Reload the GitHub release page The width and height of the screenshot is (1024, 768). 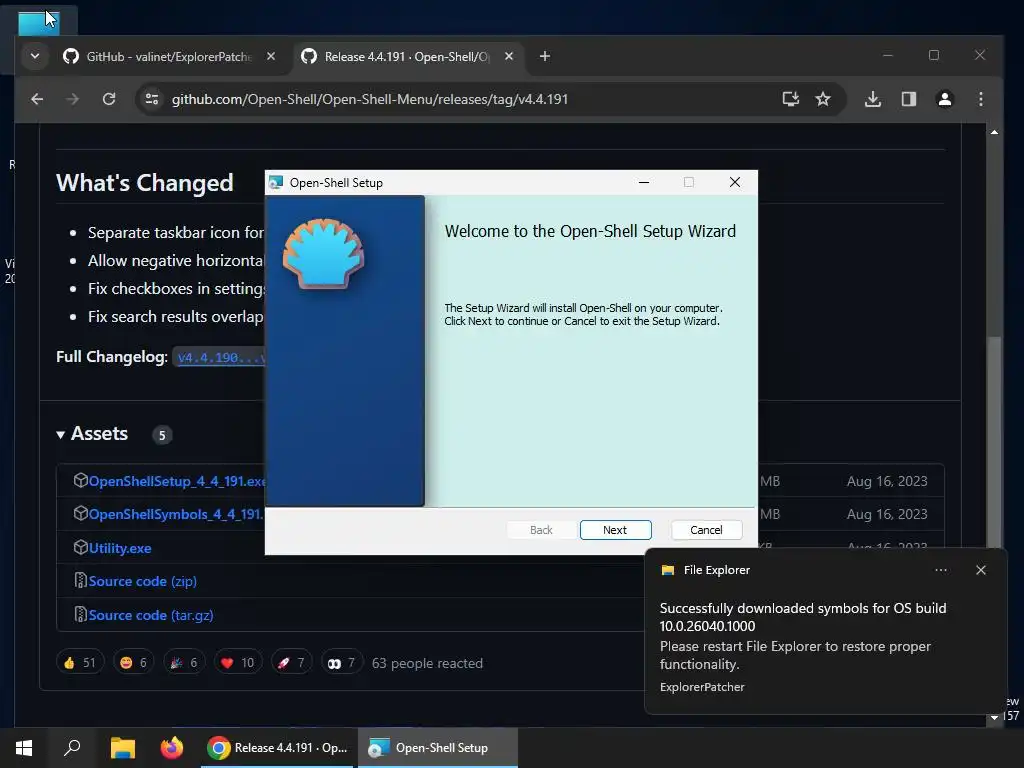109,99
